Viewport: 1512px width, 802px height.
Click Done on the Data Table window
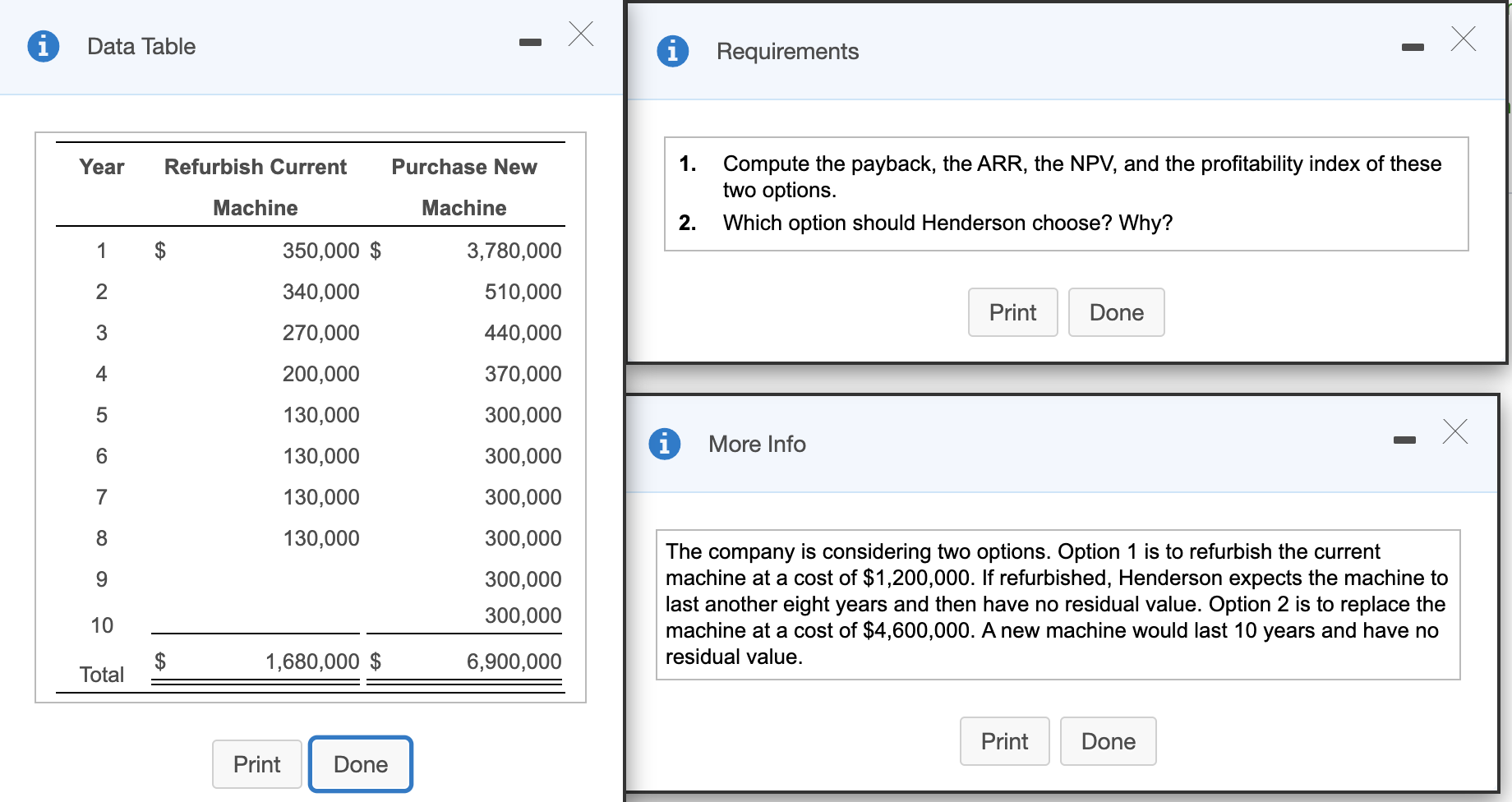[360, 764]
